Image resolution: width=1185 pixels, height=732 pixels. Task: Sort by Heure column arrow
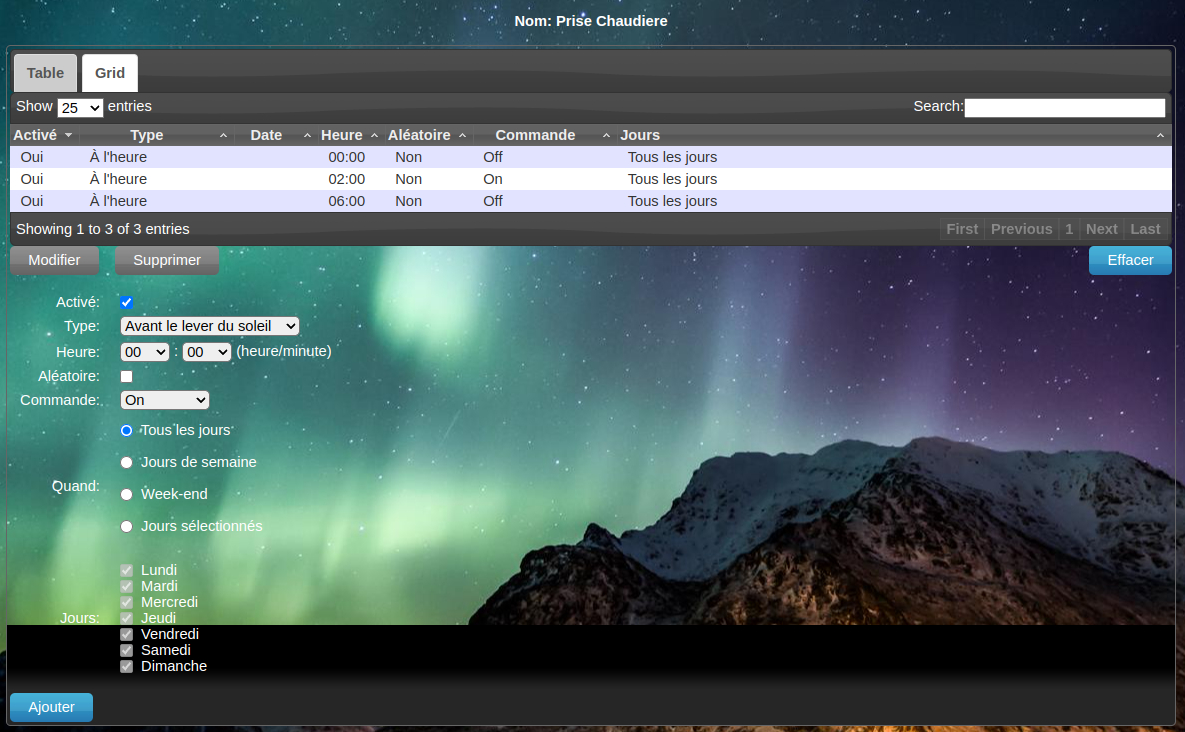pos(375,135)
